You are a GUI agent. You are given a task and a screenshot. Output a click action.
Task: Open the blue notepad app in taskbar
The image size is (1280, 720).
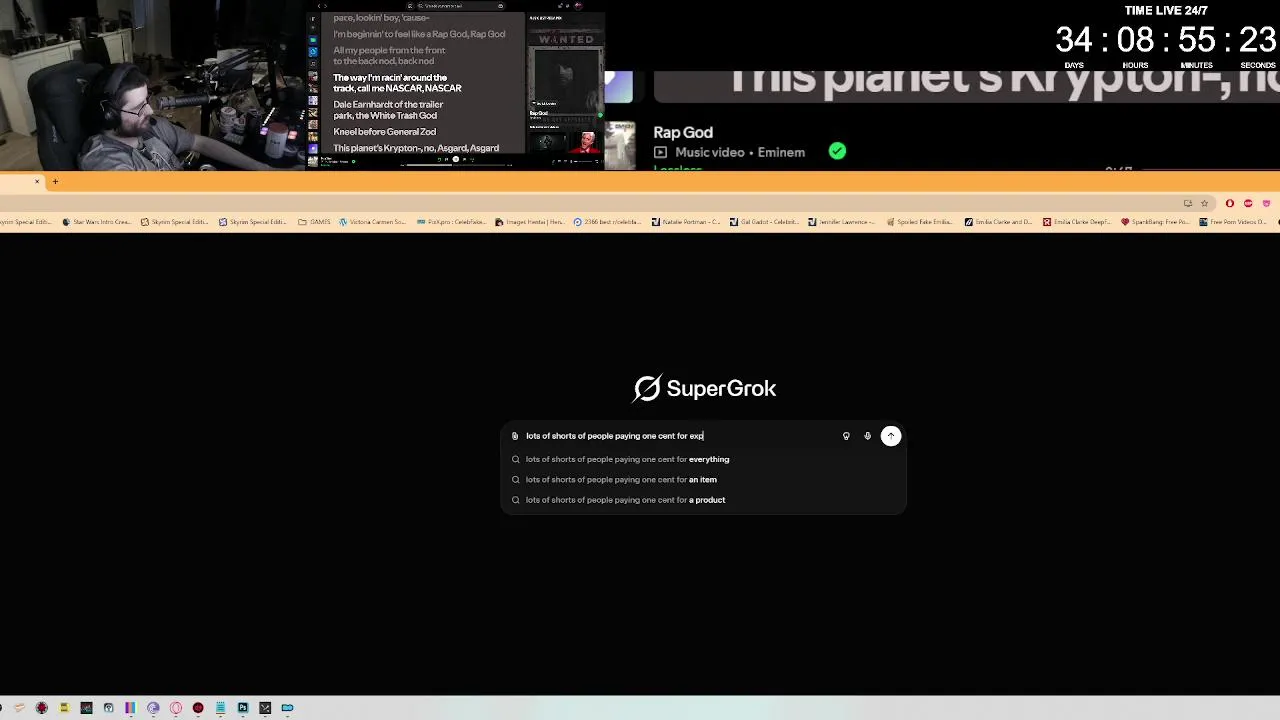(220, 708)
